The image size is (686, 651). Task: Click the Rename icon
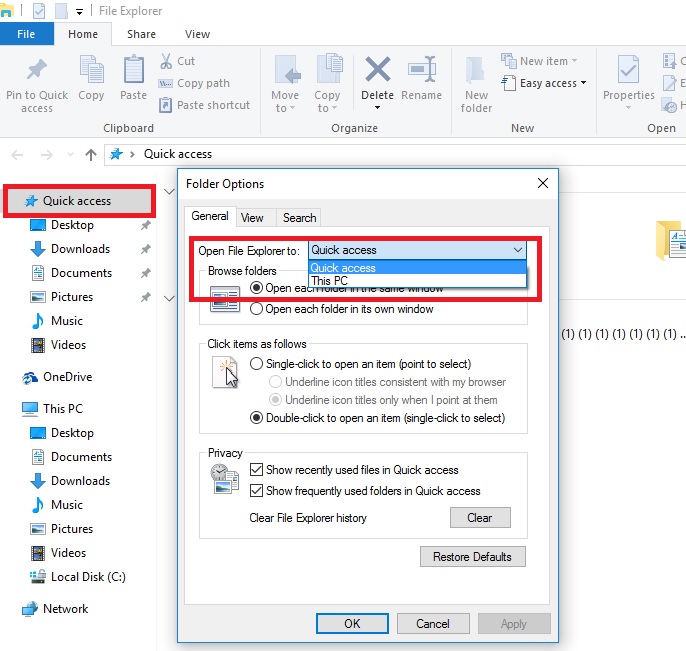point(422,69)
